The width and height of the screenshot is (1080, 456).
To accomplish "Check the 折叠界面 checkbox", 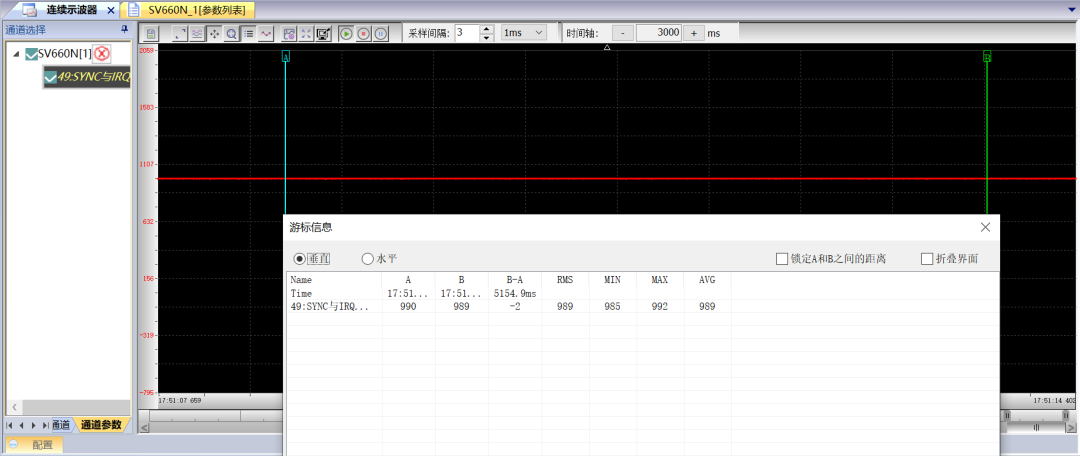I will [x=926, y=259].
